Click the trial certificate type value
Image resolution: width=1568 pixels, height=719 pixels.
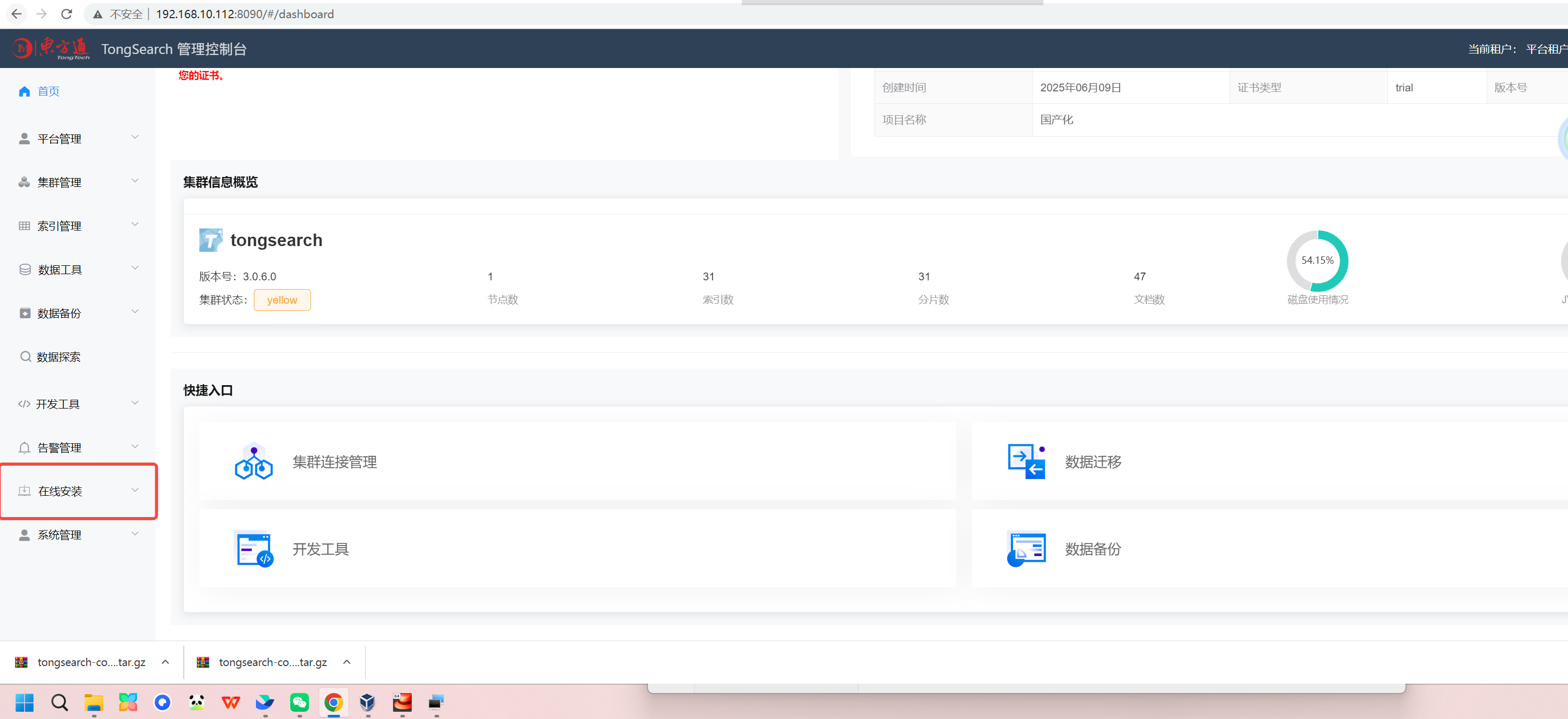coord(1403,87)
